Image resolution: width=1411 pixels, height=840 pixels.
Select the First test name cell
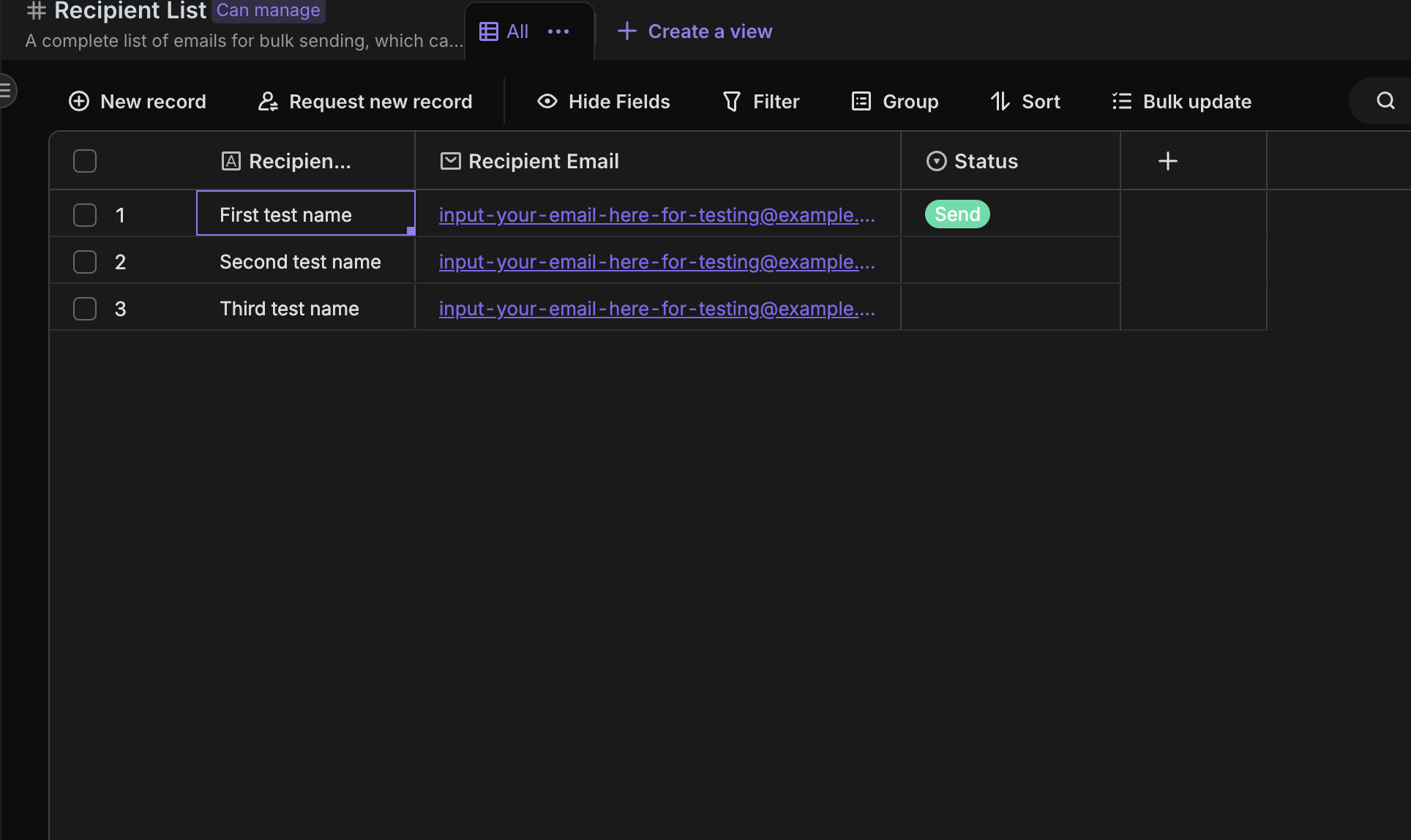[306, 213]
